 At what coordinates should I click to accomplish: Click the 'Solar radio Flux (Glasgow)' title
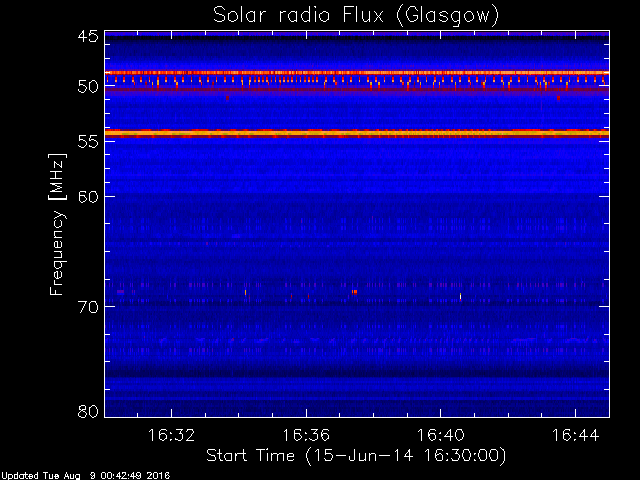(356, 16)
